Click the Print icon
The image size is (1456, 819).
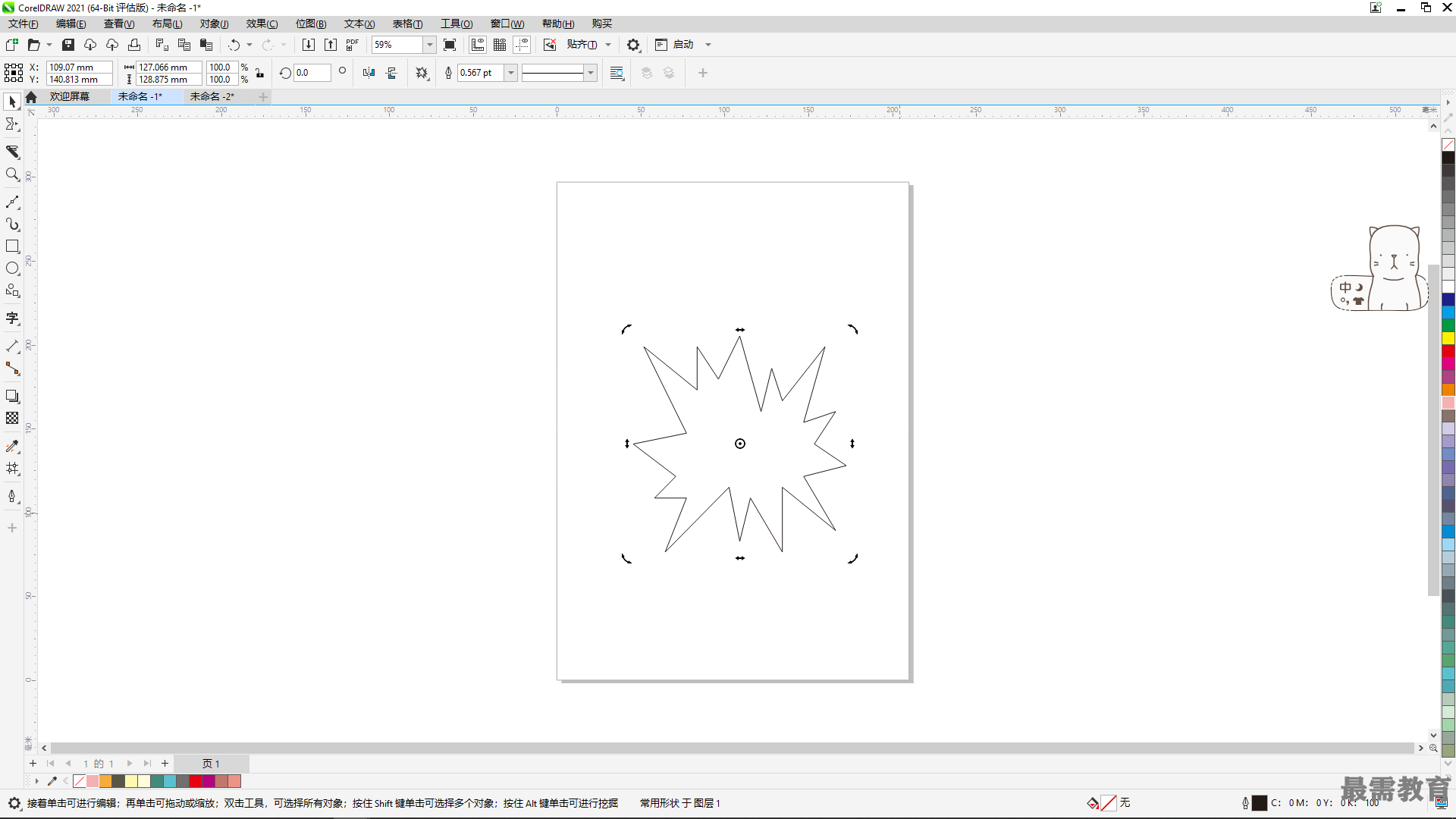[134, 45]
